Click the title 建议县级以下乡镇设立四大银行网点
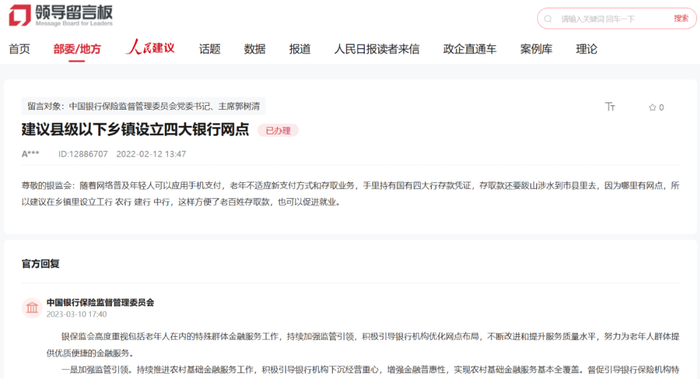 pos(135,129)
